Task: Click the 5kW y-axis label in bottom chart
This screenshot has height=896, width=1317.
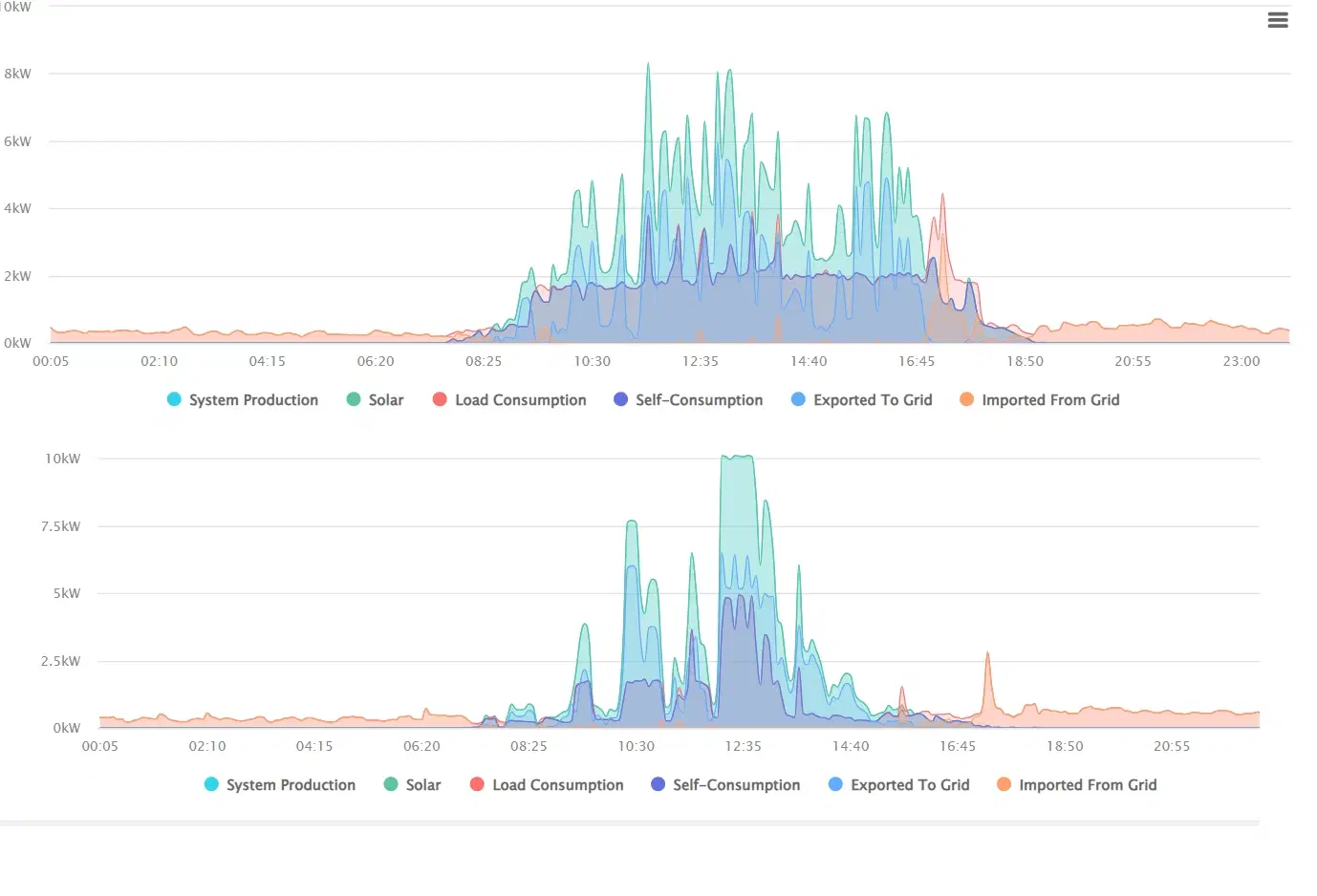Action: point(67,593)
